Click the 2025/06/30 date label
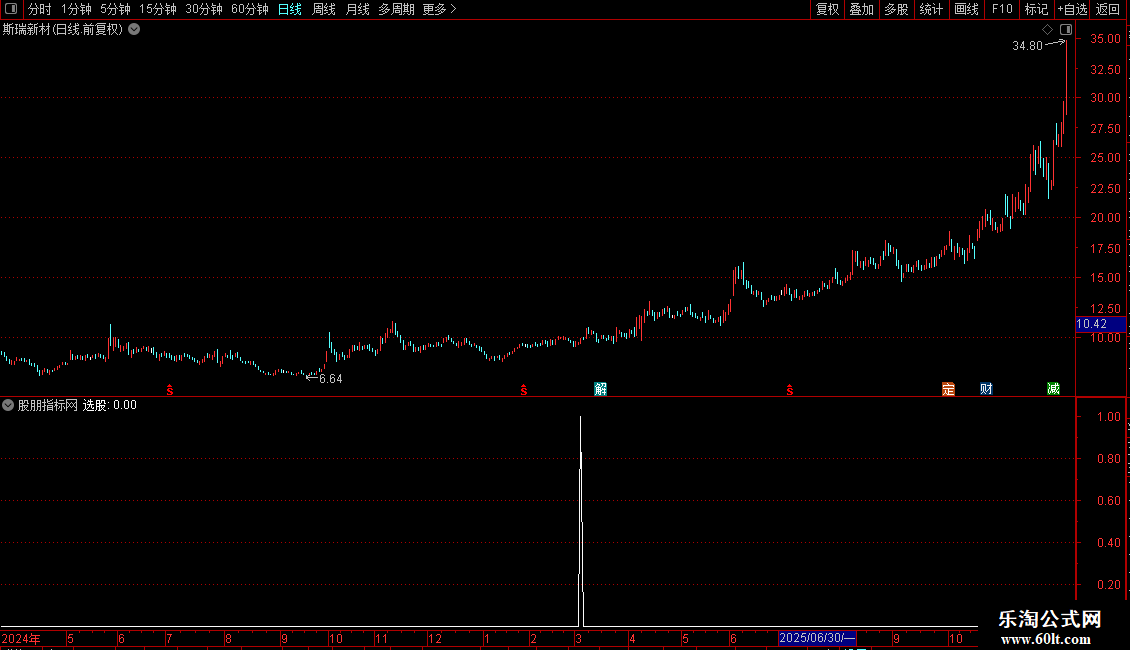This screenshot has width=1130, height=650. pyautogui.click(x=817, y=638)
